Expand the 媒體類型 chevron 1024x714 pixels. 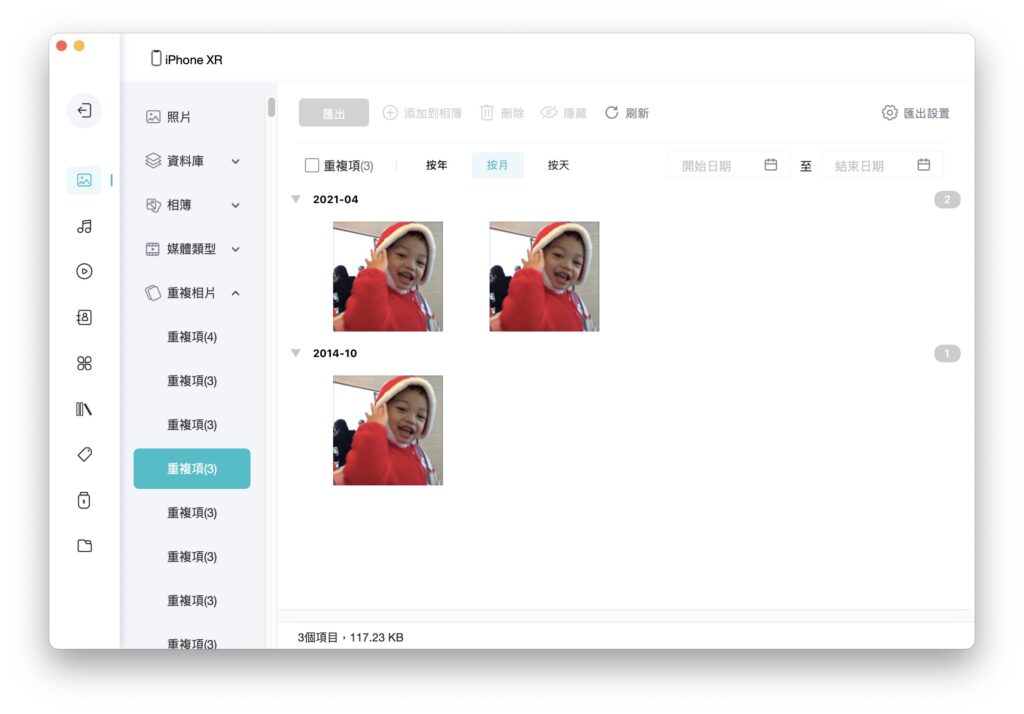point(236,249)
